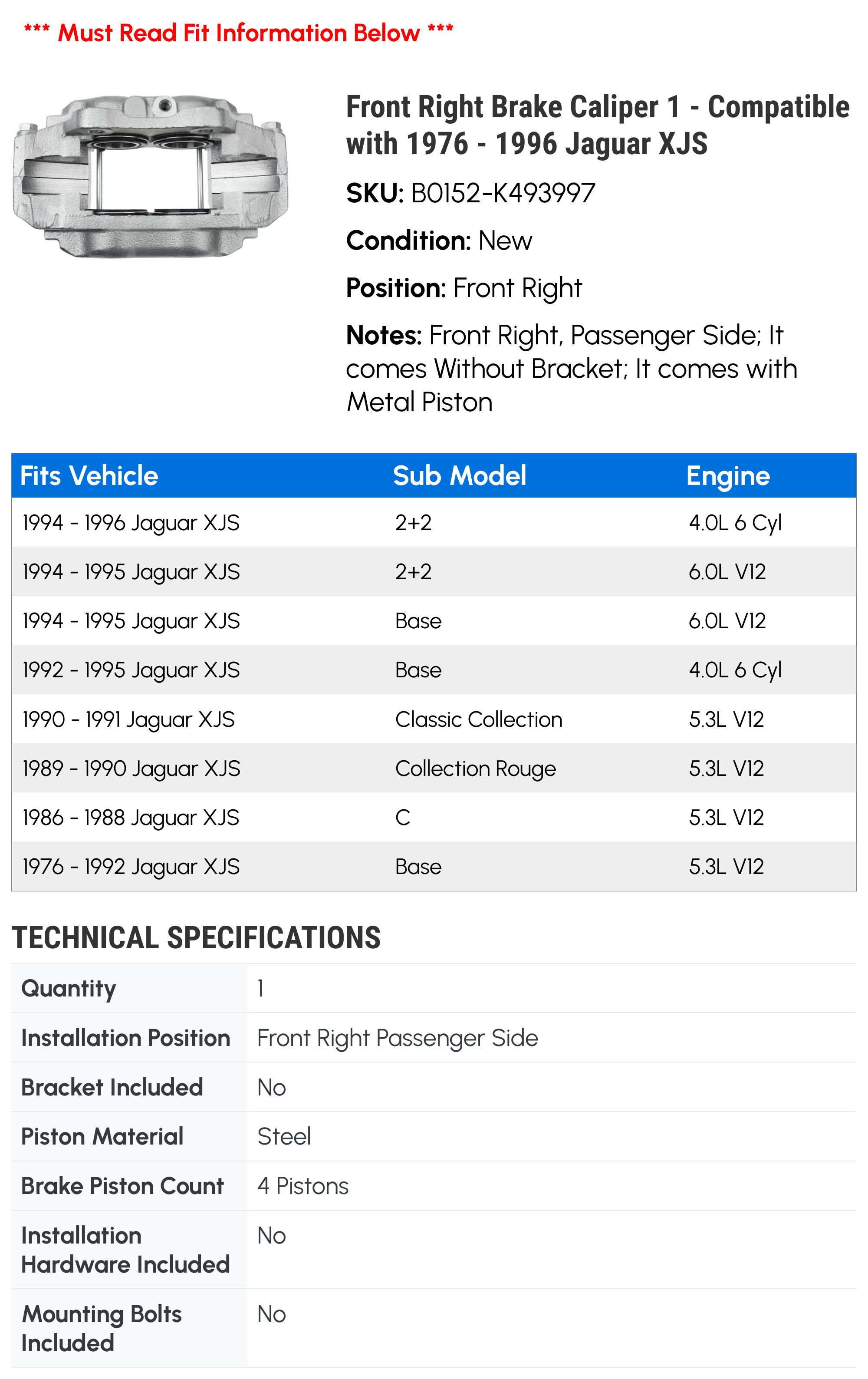This screenshot has height=1379, width=868.
Task: Select the 1976 - 1992 Jaguar XJS row
Action: (434, 867)
